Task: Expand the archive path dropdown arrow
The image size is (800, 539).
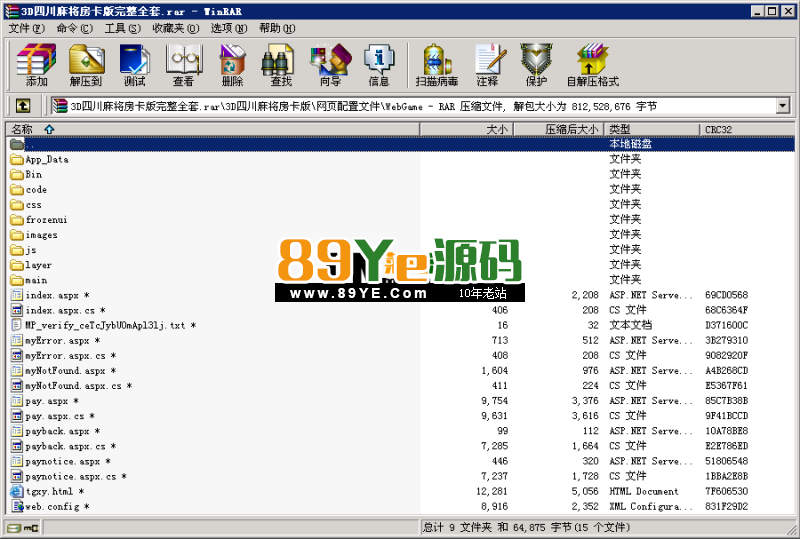Action: [783, 106]
